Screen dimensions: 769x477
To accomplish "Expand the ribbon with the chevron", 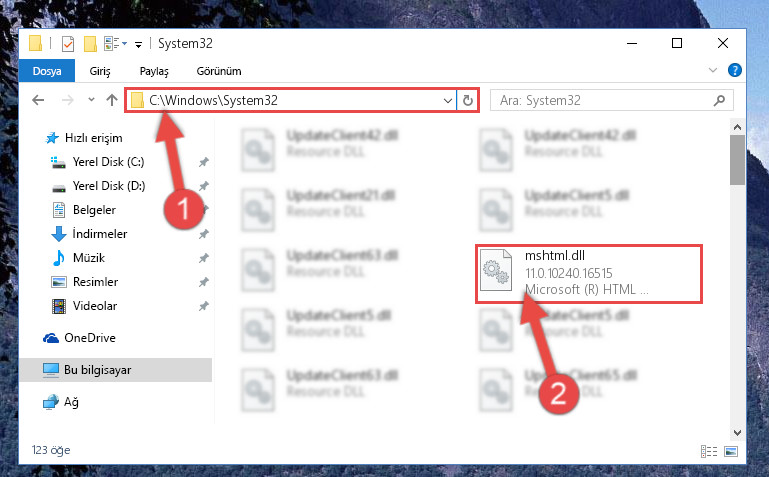I will pos(713,71).
